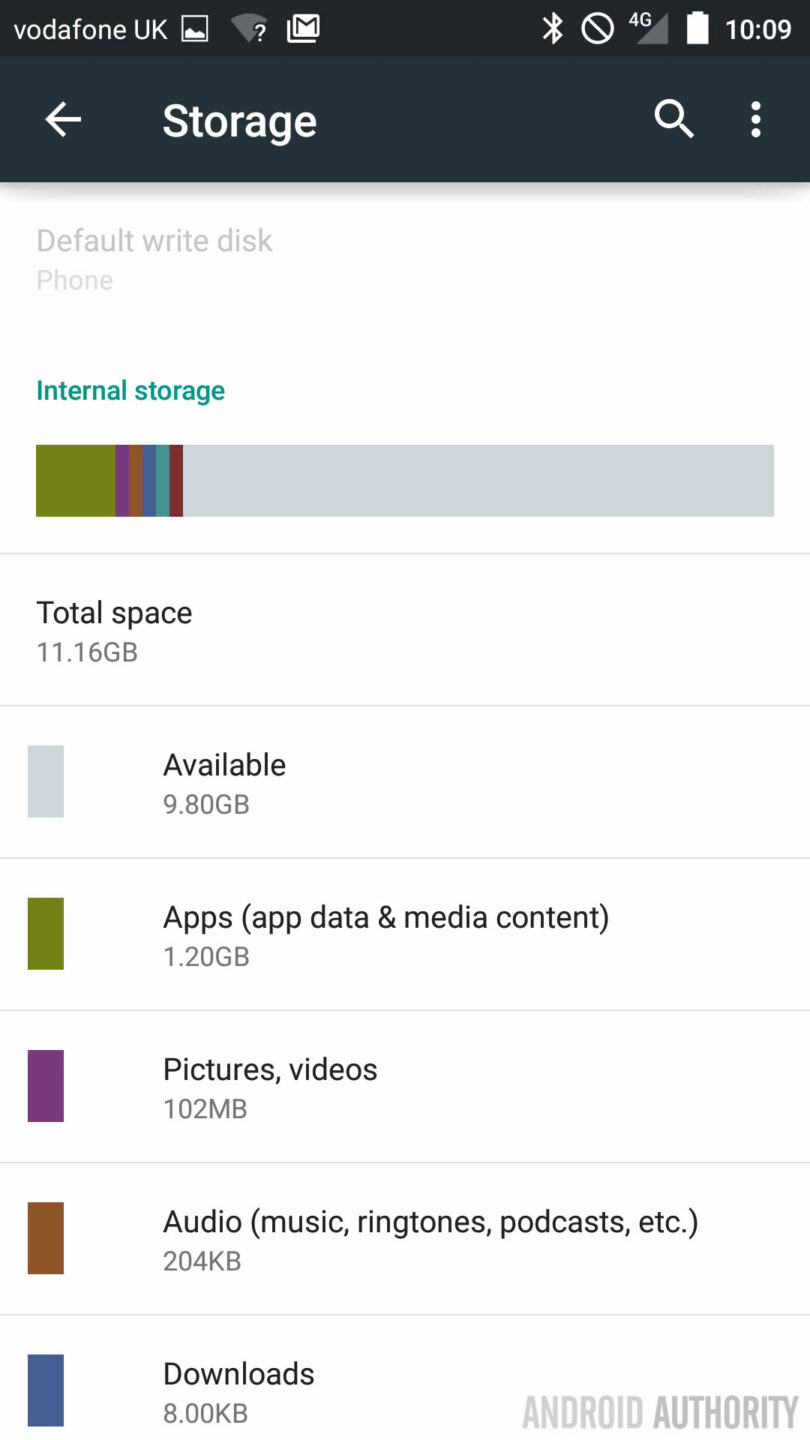Open the Downloads storage item
This screenshot has width=810, height=1440.
[x=405, y=1391]
